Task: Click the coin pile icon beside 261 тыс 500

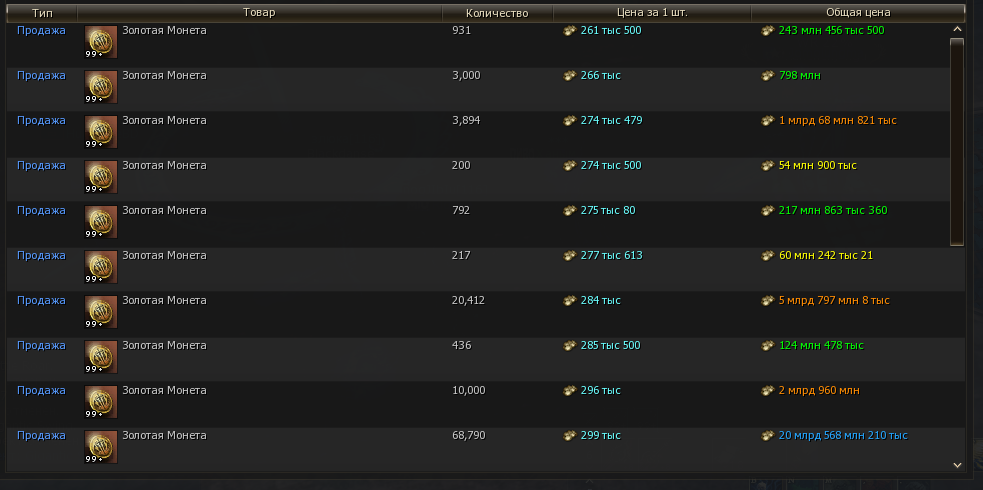Action: 570,31
